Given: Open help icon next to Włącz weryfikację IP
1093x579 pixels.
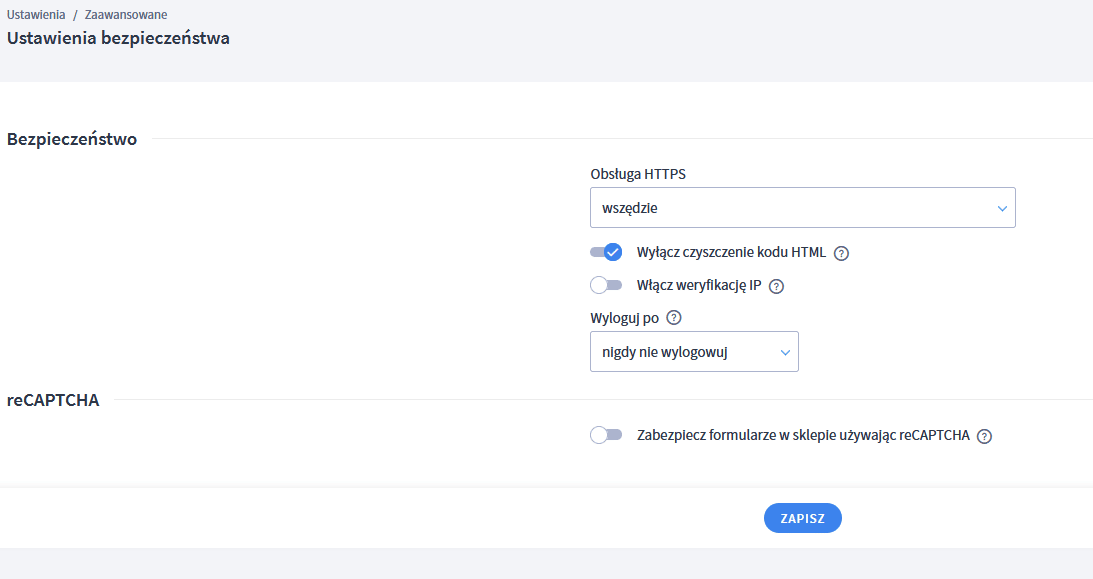Looking at the screenshot, I should point(777,286).
